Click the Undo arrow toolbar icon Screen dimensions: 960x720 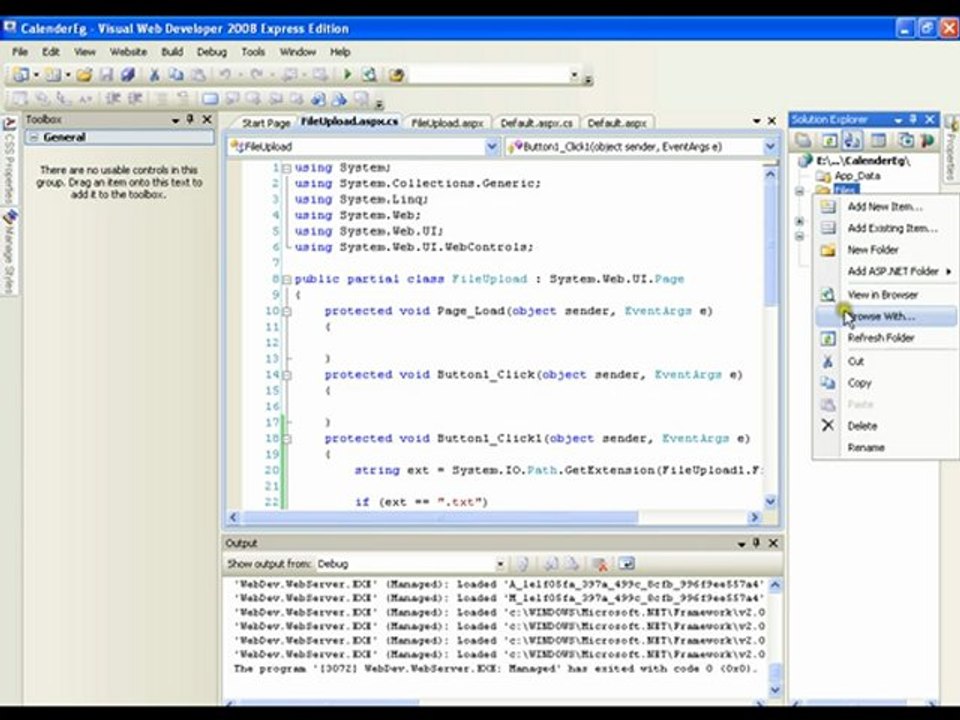225,75
